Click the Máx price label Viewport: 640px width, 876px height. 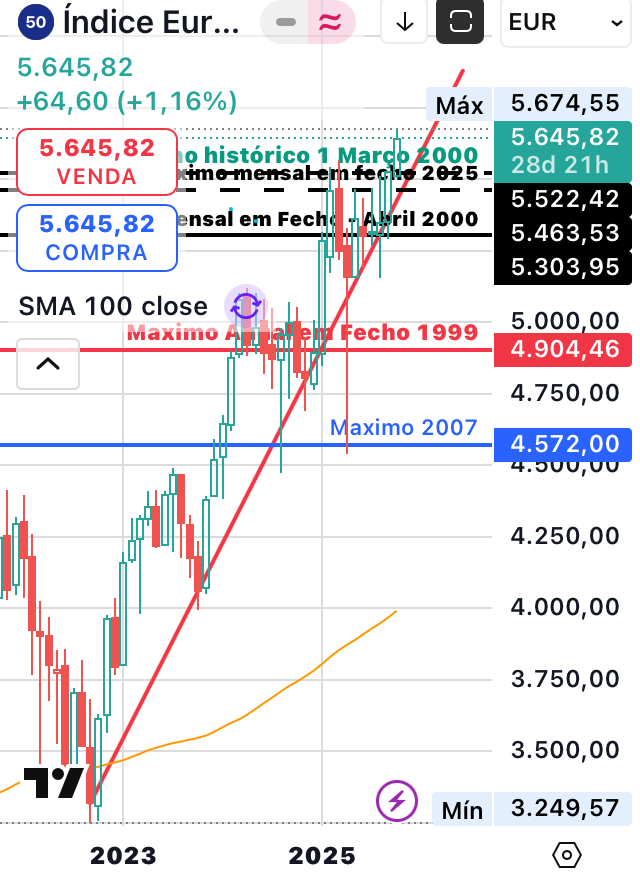tap(459, 105)
